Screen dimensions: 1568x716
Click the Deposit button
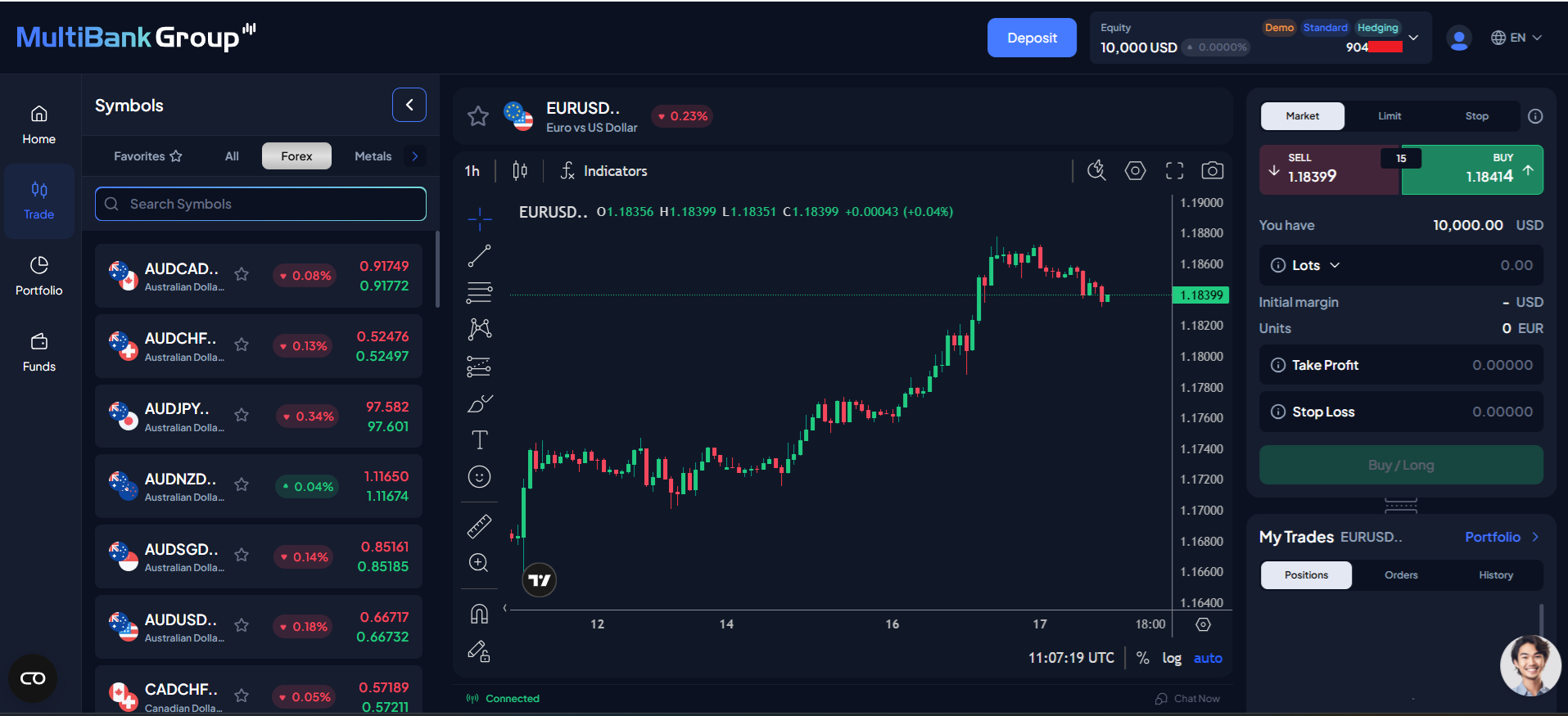click(1032, 38)
